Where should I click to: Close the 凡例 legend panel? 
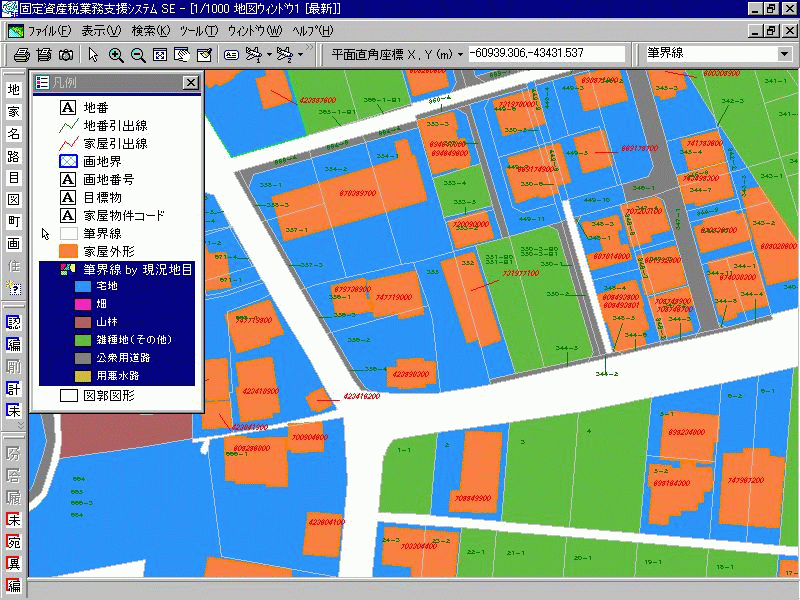point(190,83)
